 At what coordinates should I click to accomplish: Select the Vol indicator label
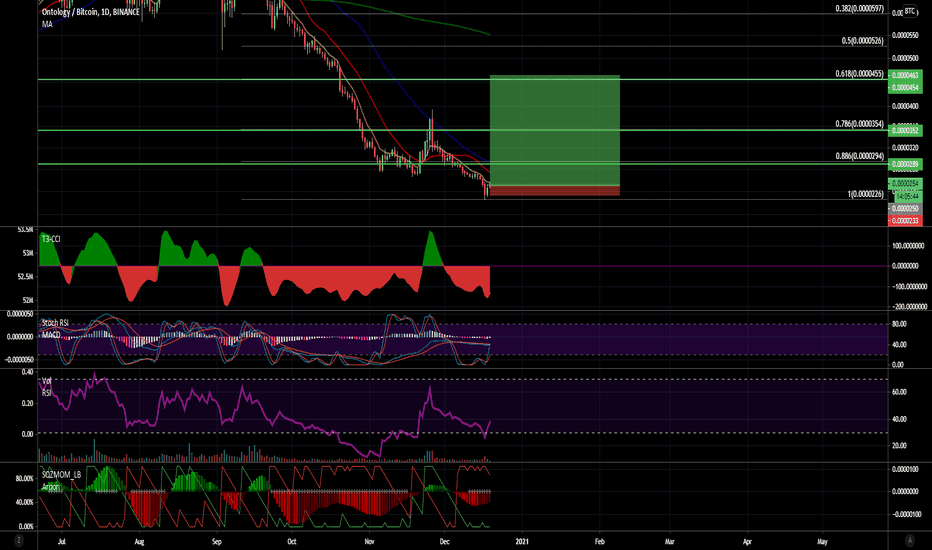(x=47, y=381)
